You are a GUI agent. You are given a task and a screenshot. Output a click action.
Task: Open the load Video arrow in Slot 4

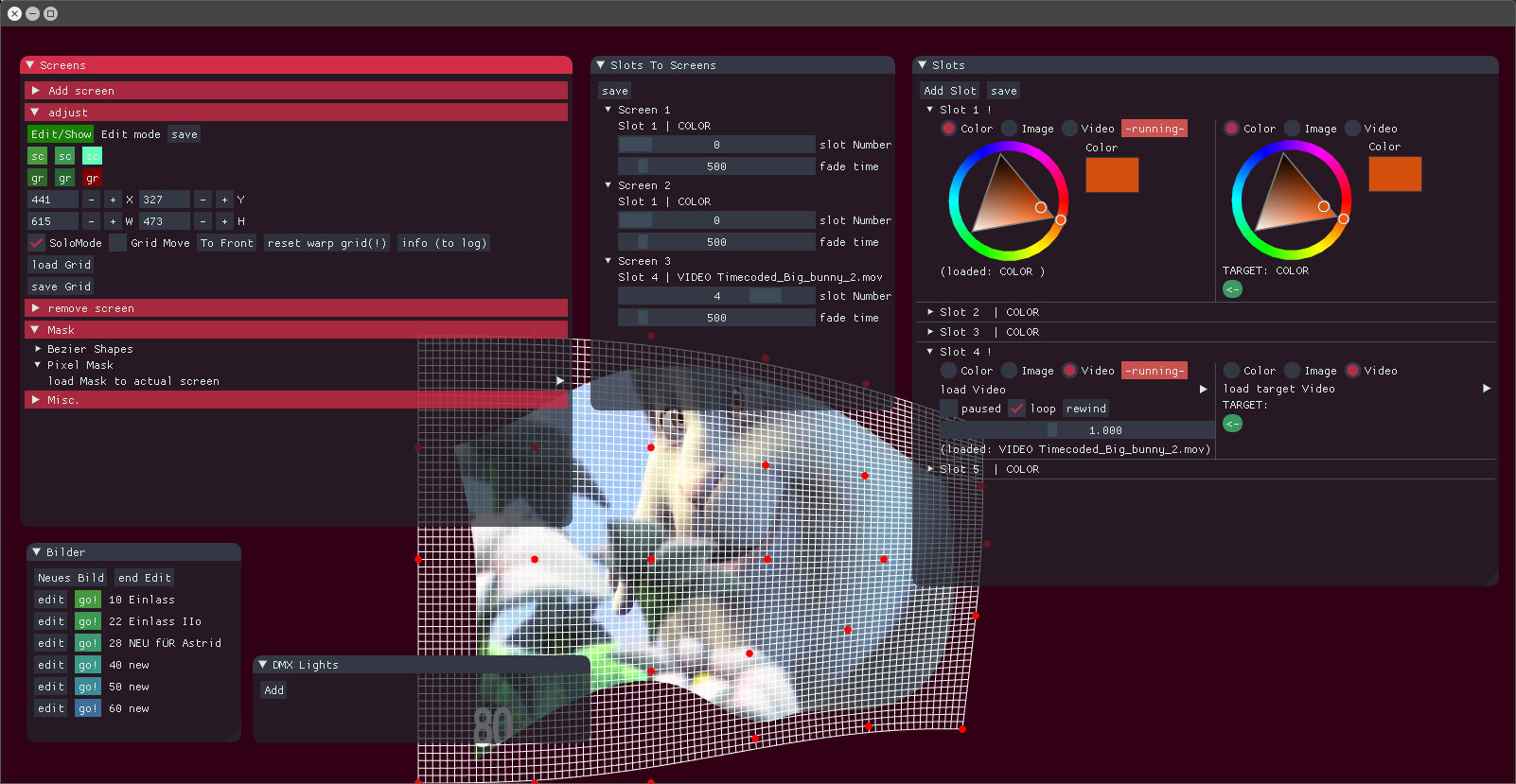[1203, 390]
